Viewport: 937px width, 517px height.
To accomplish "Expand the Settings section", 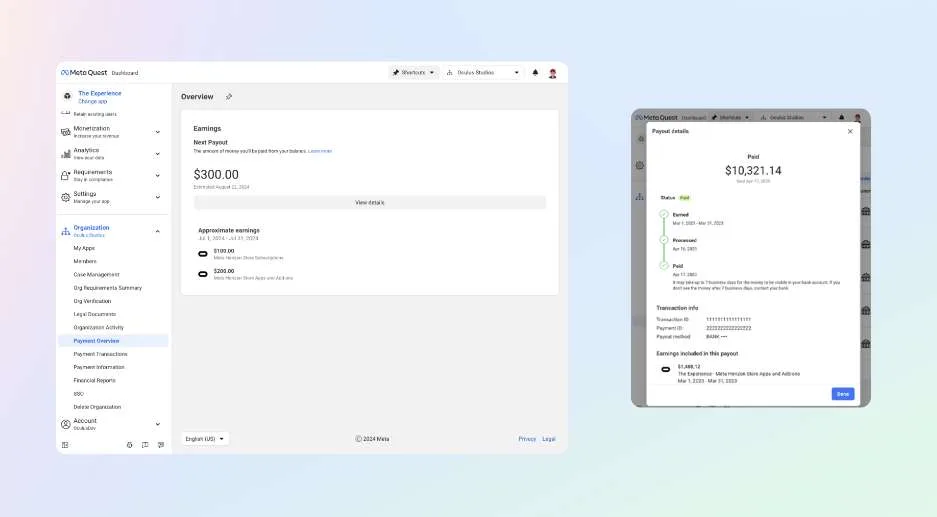I will point(158,197).
